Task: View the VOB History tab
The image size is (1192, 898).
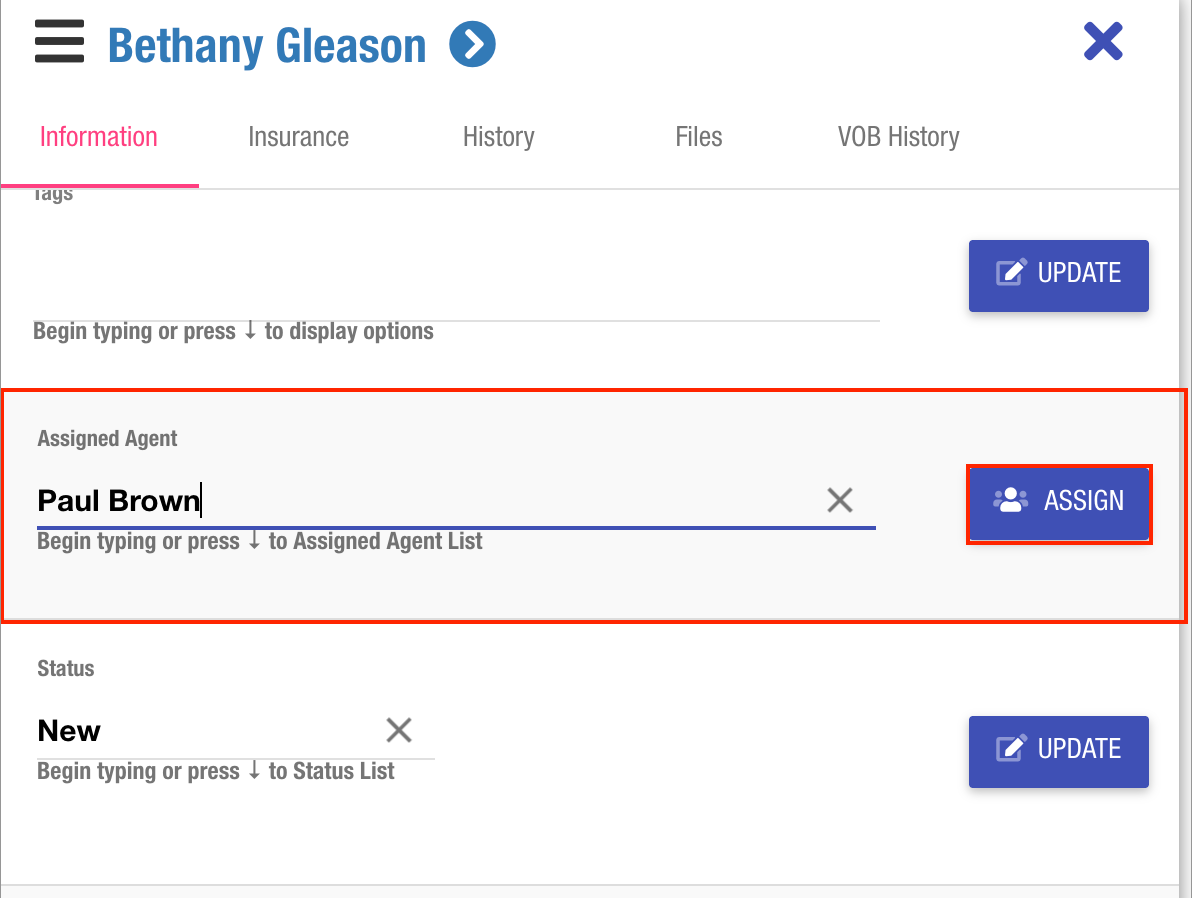Action: (898, 137)
